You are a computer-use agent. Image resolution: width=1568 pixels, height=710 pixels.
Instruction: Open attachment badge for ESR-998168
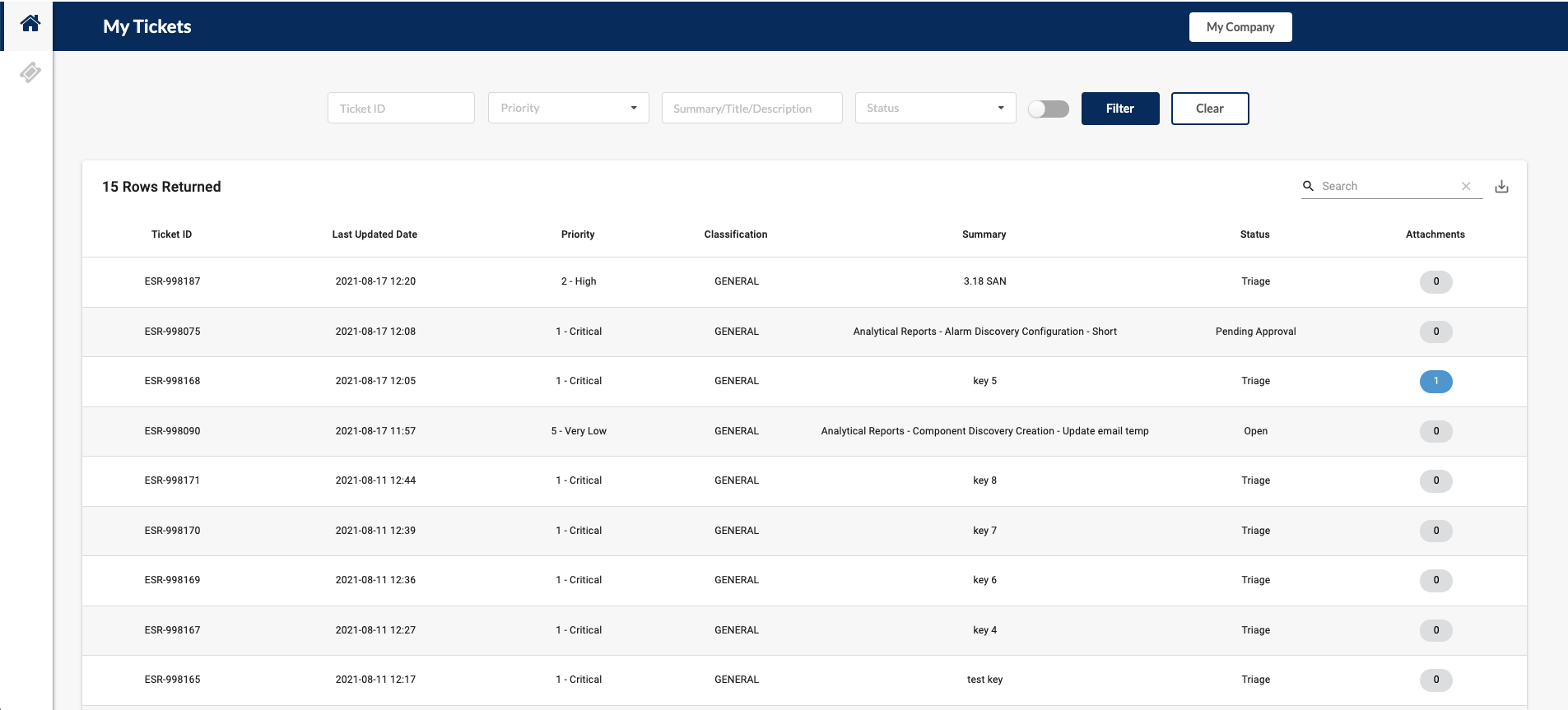point(1435,382)
